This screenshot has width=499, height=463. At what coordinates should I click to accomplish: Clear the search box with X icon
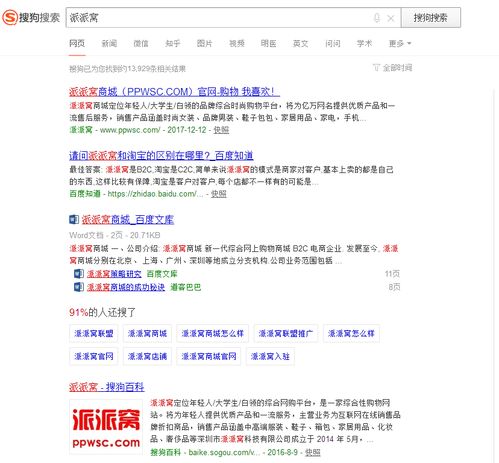(391, 18)
